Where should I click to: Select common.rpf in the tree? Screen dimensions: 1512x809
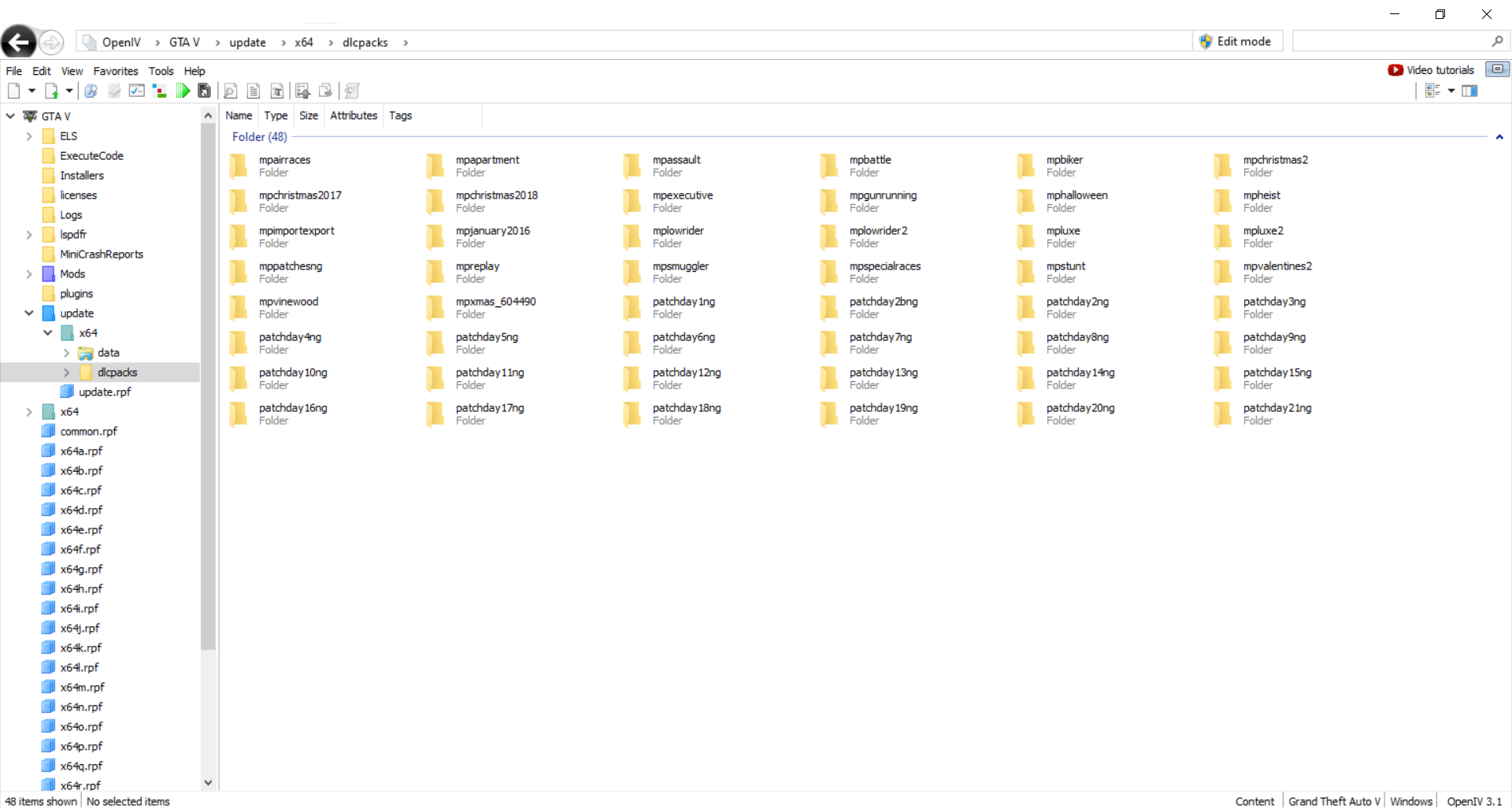pyautogui.click(x=88, y=432)
